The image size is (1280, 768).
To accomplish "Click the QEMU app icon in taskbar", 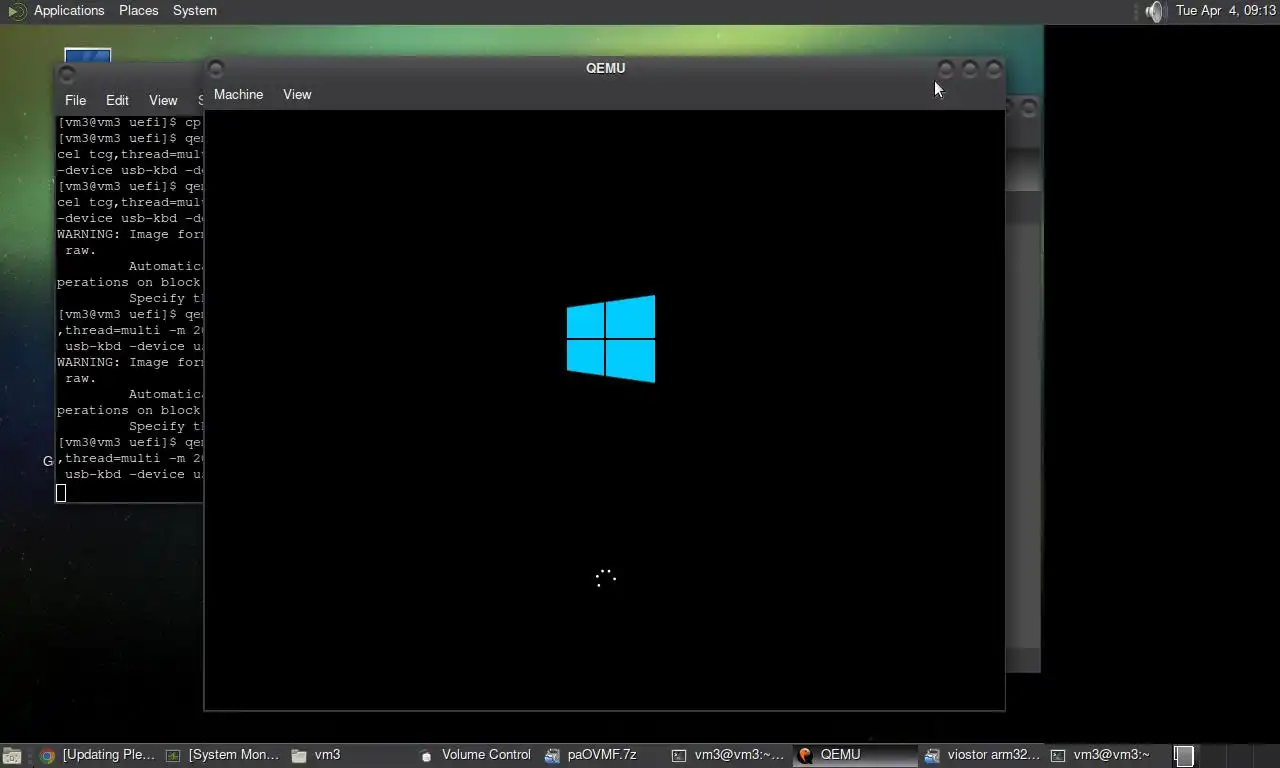I will pos(804,756).
